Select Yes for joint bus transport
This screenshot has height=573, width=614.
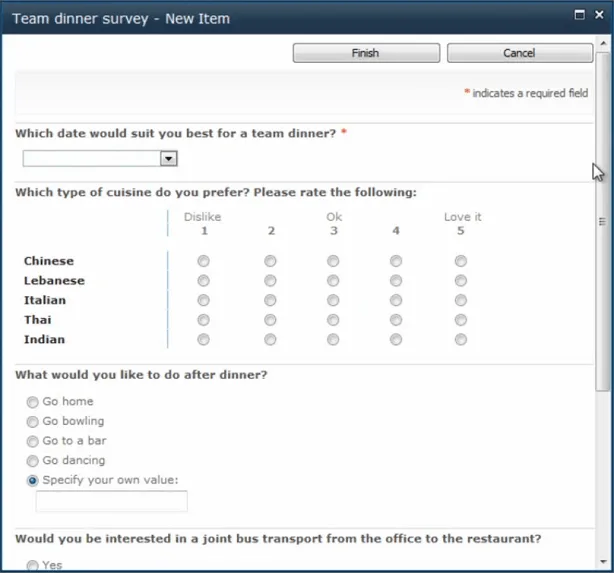pos(33,566)
